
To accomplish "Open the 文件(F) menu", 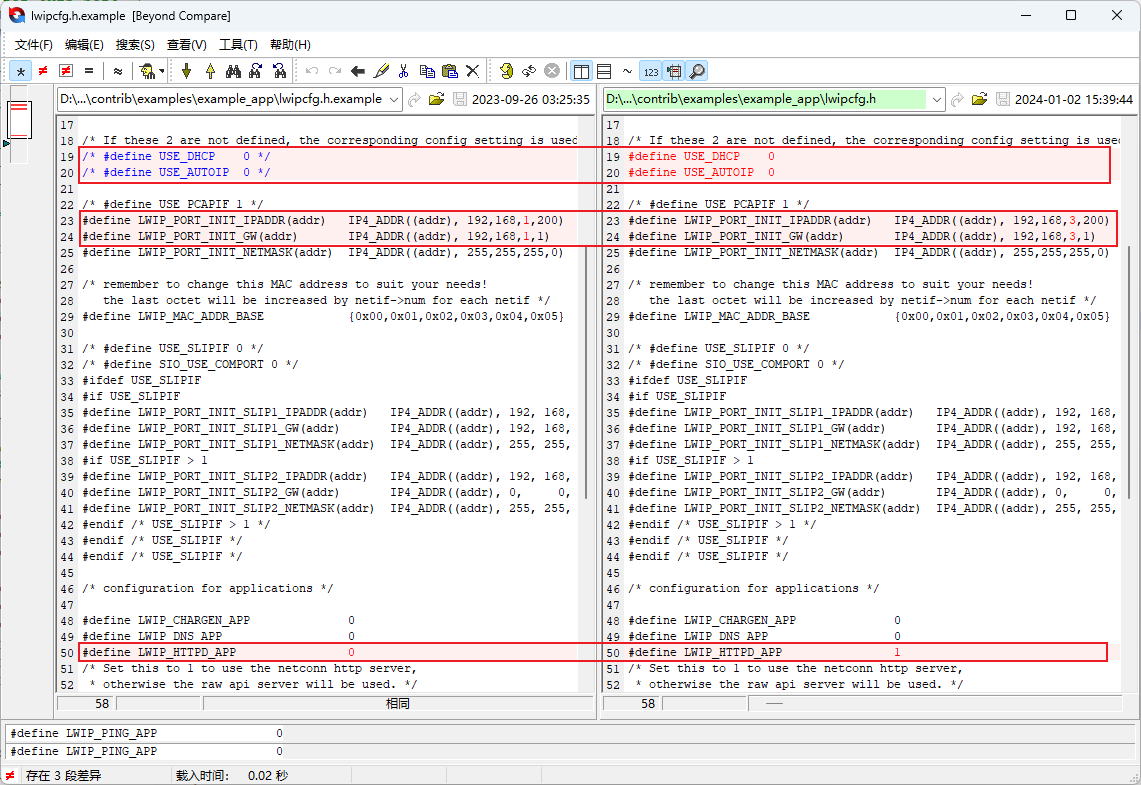I will tap(34, 45).
